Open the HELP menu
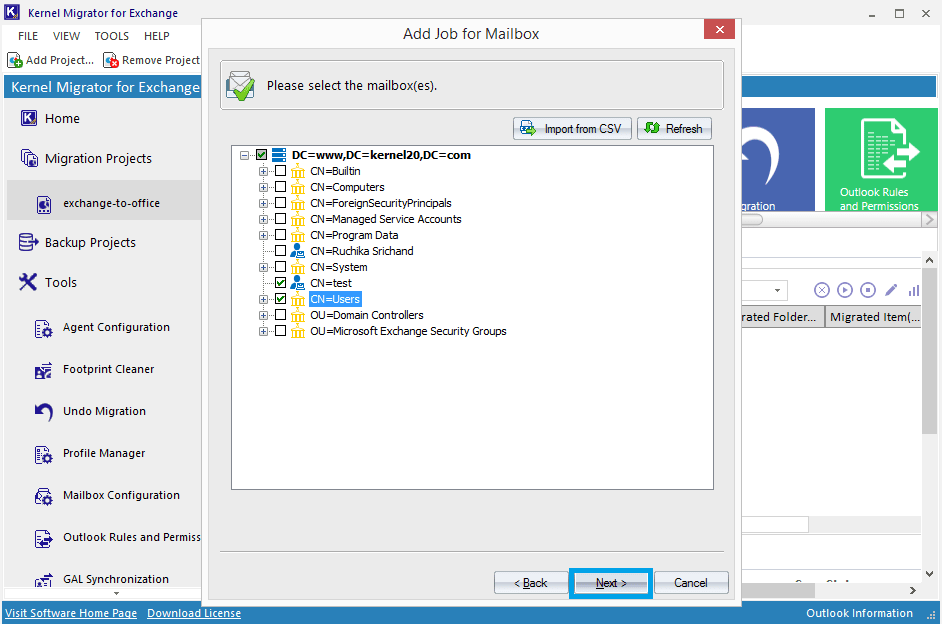942x624 pixels. (157, 36)
